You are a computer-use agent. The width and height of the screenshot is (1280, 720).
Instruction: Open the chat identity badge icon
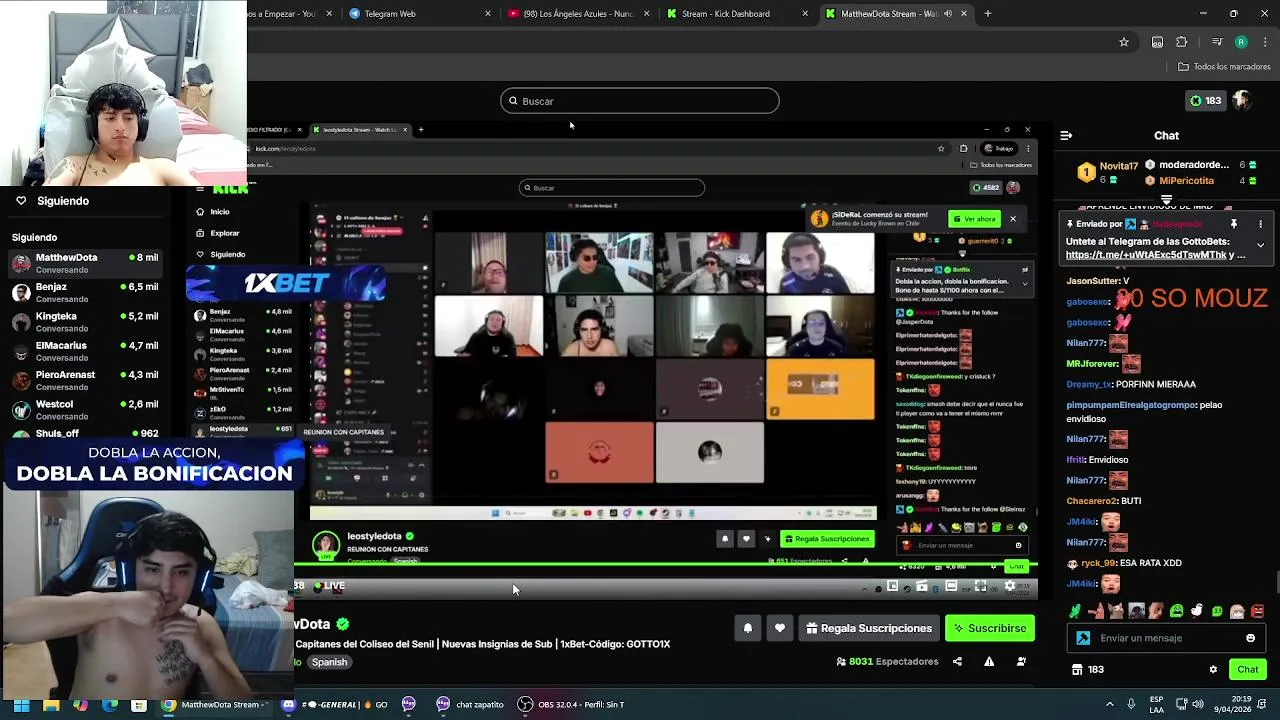1083,638
